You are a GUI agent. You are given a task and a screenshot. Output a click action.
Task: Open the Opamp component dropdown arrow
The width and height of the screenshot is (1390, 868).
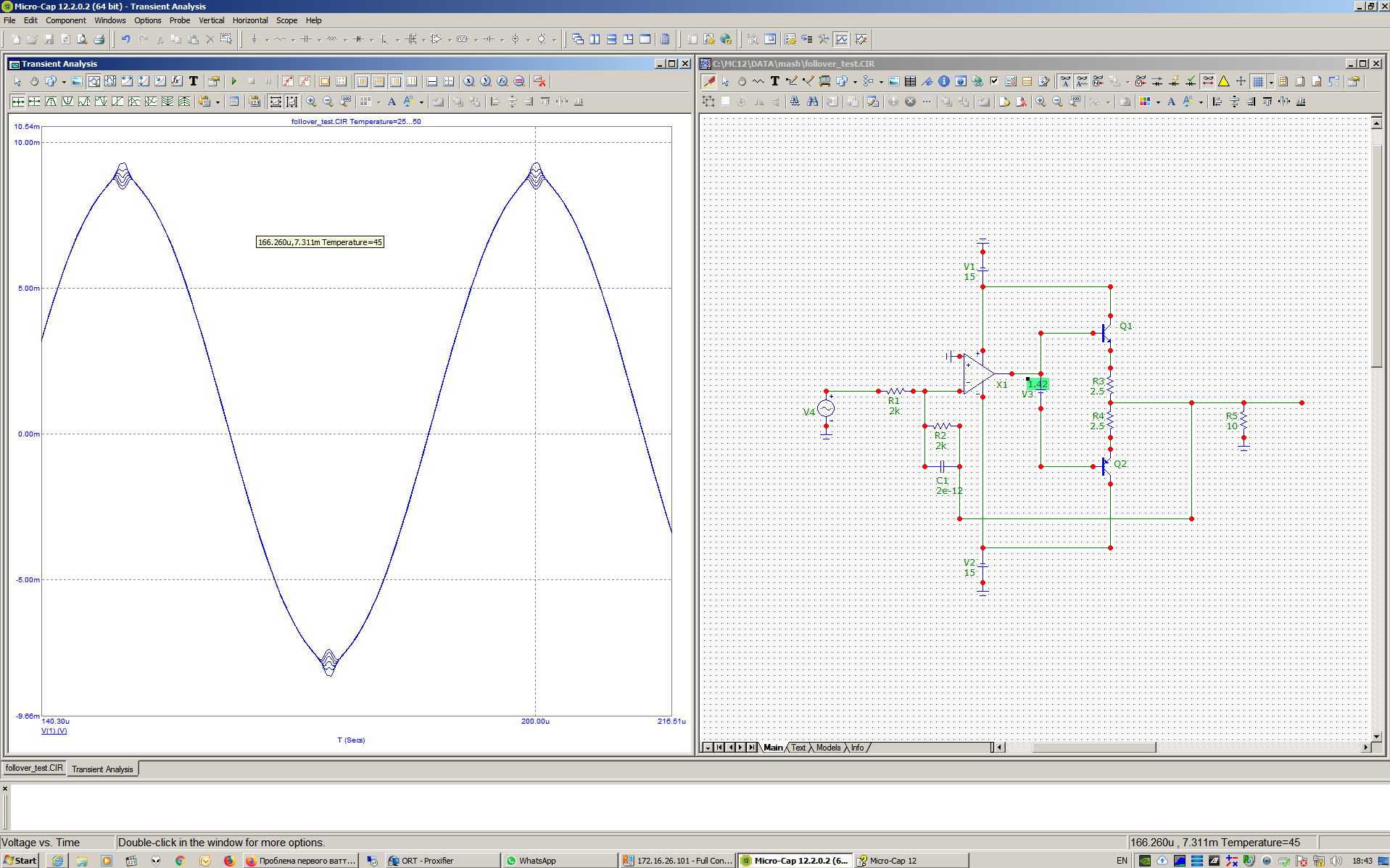[450, 40]
